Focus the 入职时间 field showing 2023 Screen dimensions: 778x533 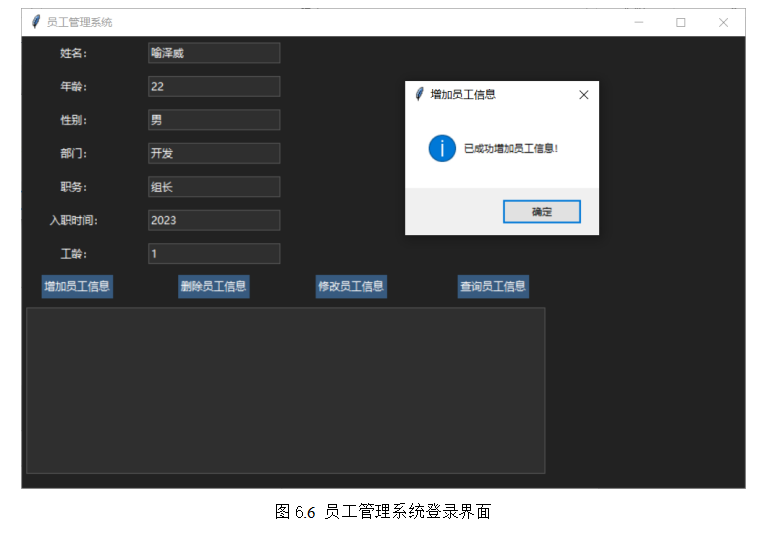214,220
